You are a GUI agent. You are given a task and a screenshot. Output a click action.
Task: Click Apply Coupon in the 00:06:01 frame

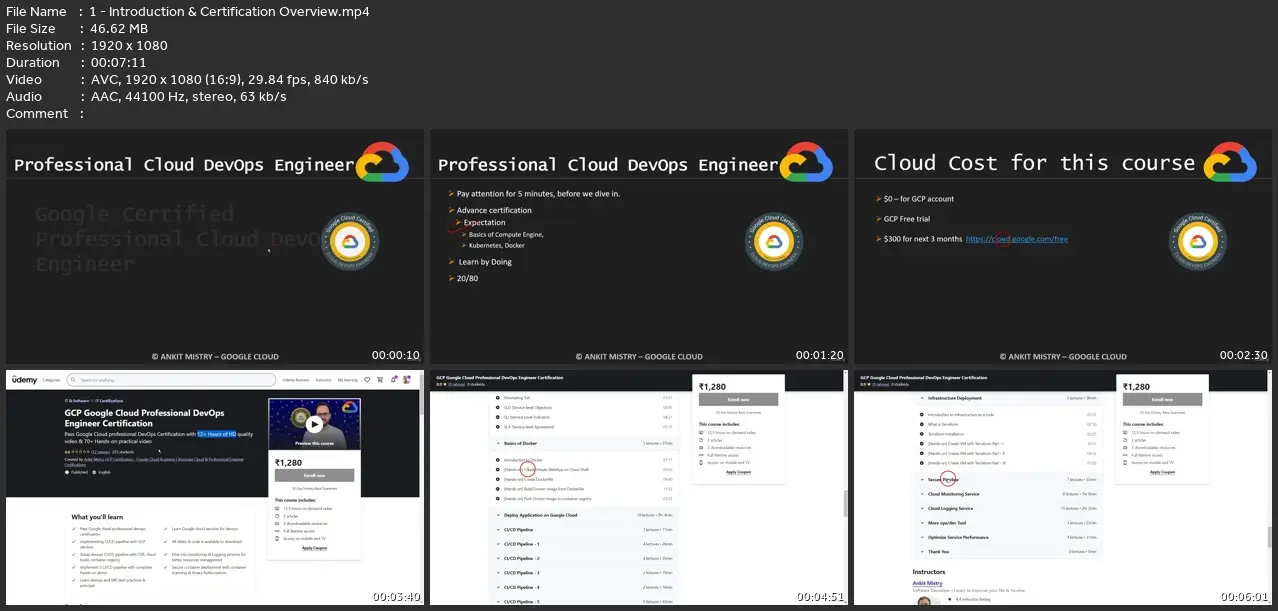tap(1163, 472)
